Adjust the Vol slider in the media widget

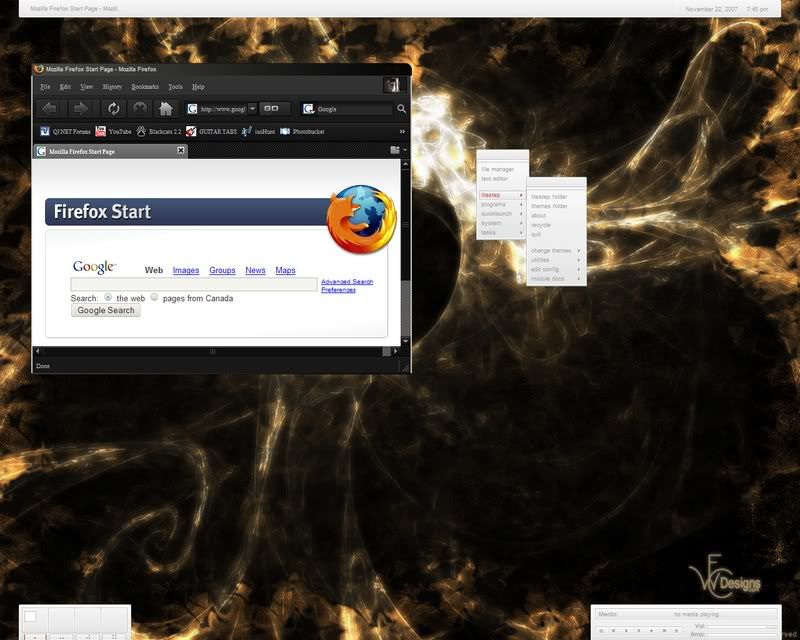tap(742, 626)
